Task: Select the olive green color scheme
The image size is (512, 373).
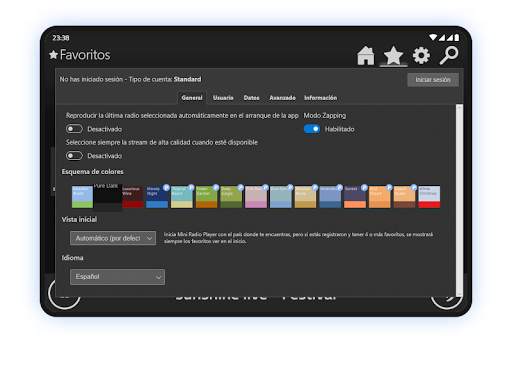Action: [231, 197]
